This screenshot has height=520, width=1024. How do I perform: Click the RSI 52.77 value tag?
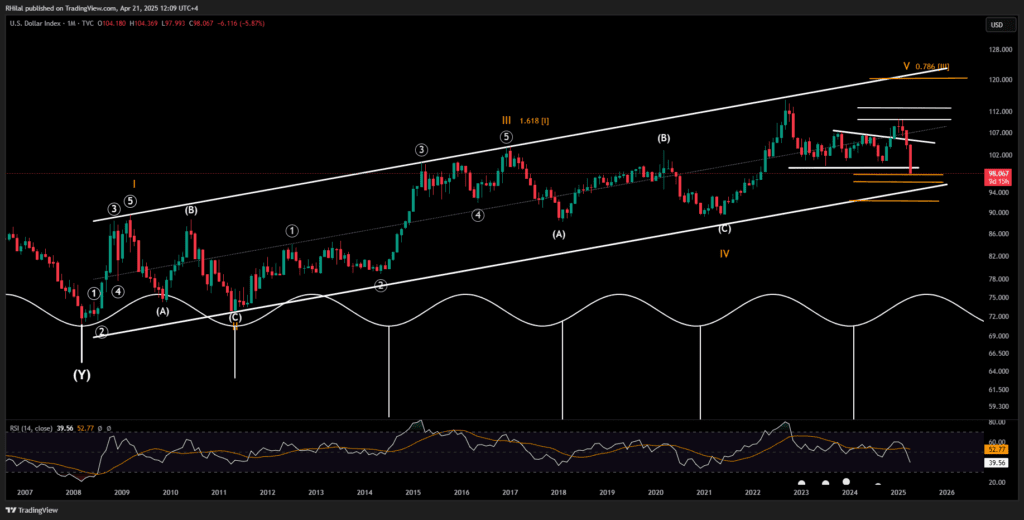[x=995, y=451]
